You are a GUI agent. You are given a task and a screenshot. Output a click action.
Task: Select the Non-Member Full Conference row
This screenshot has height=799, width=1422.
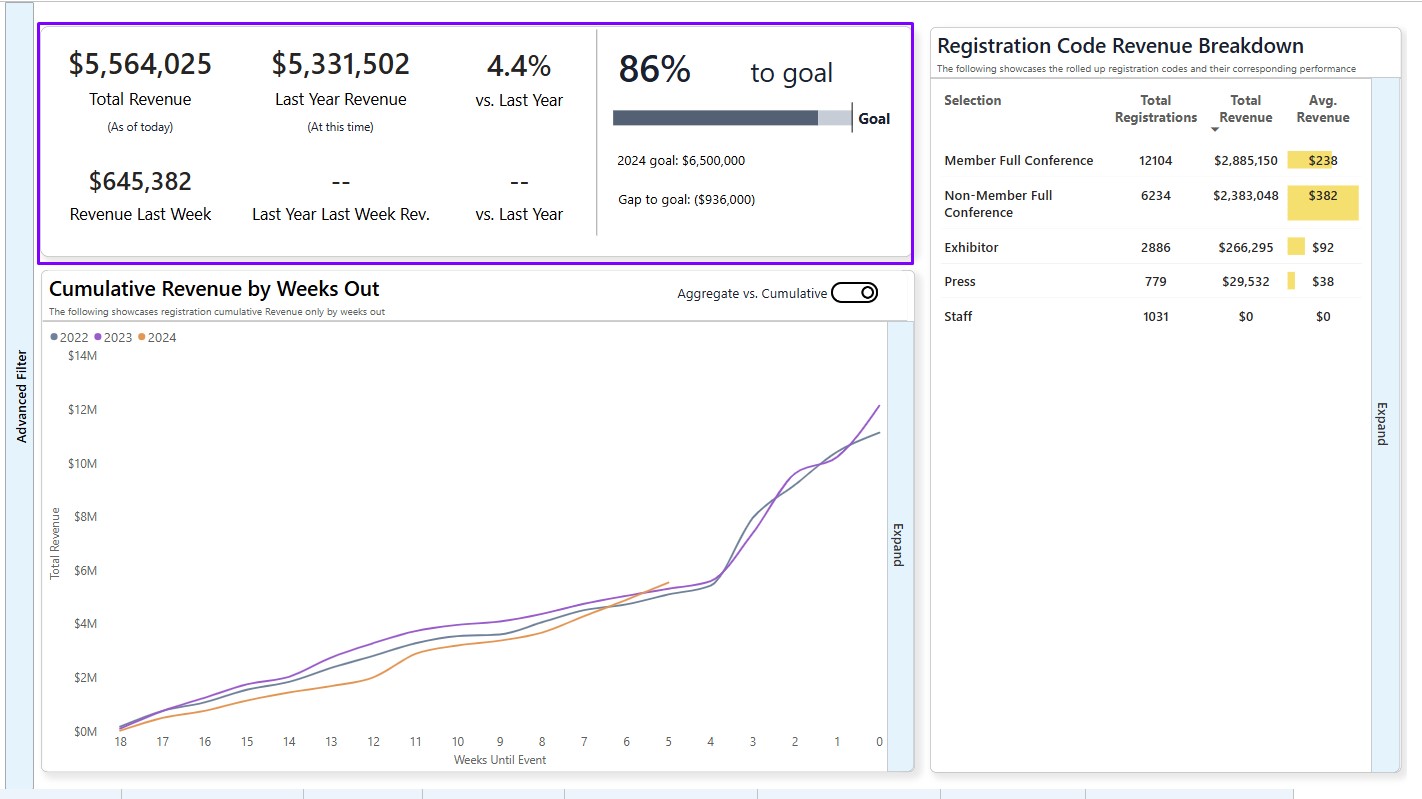point(998,204)
